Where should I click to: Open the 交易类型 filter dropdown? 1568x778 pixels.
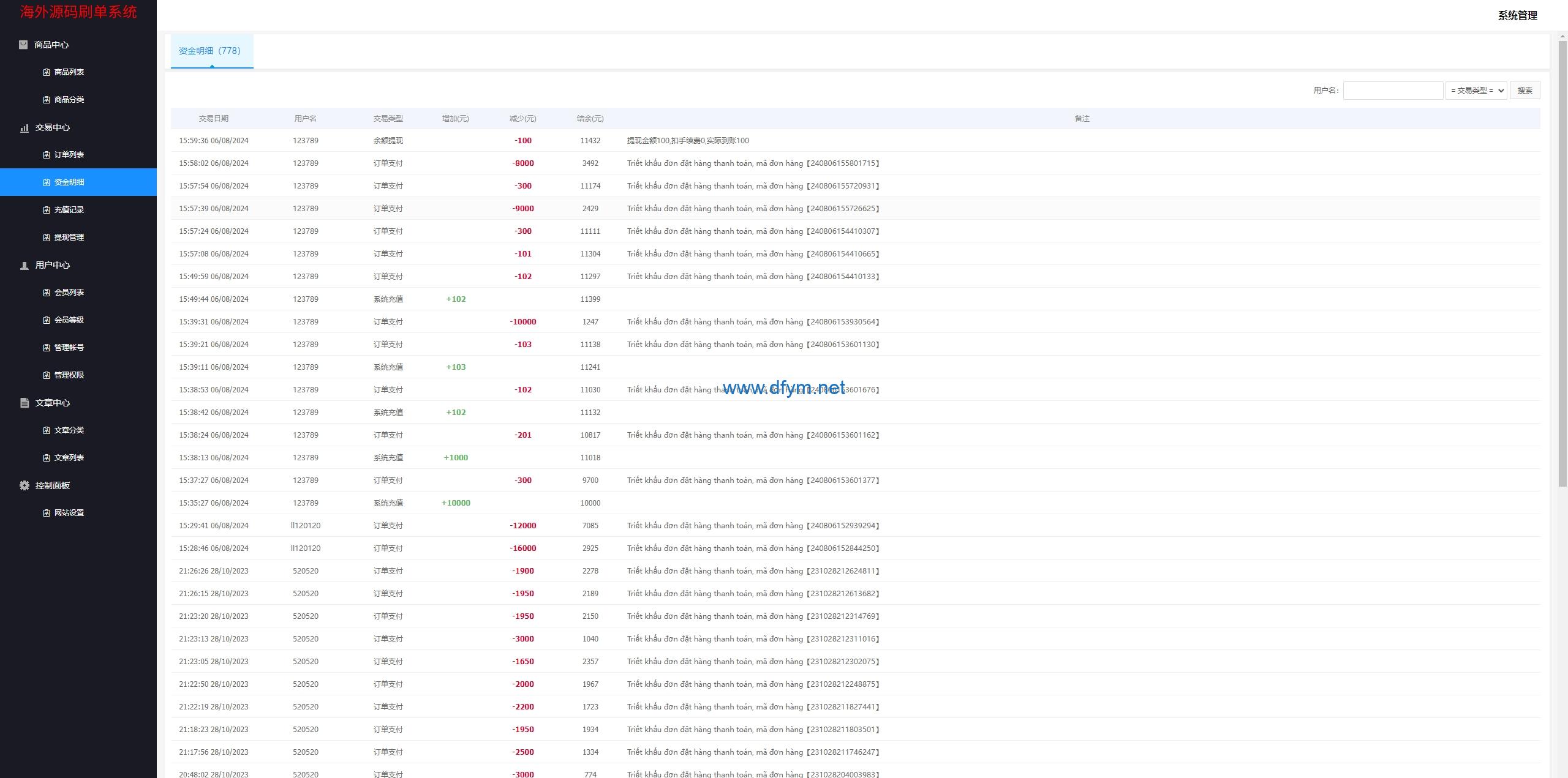point(1476,91)
